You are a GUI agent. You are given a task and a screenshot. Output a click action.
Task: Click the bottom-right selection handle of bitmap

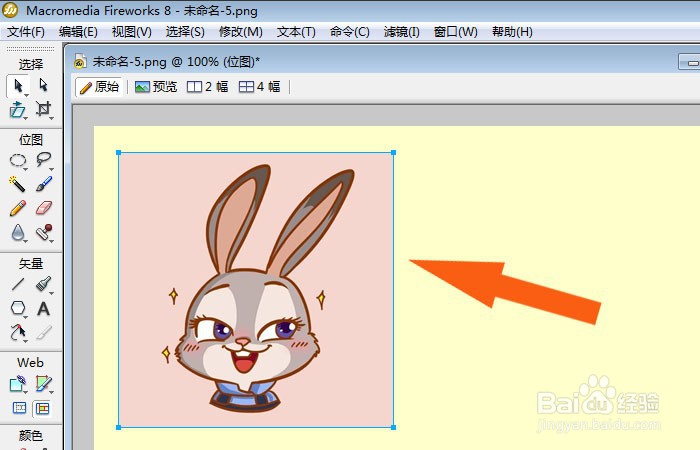pyautogui.click(x=393, y=427)
